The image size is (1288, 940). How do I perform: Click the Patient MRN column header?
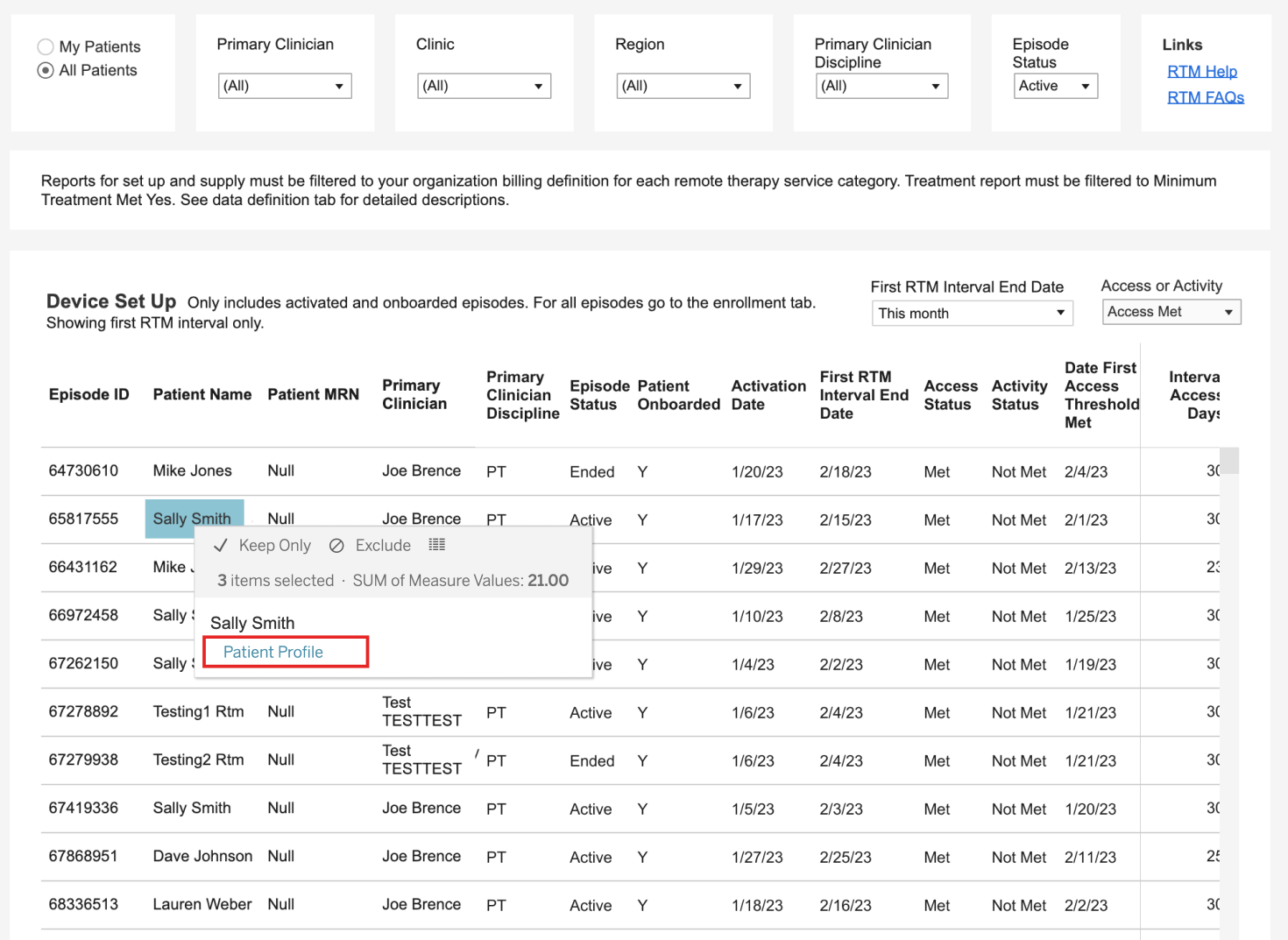coord(314,394)
